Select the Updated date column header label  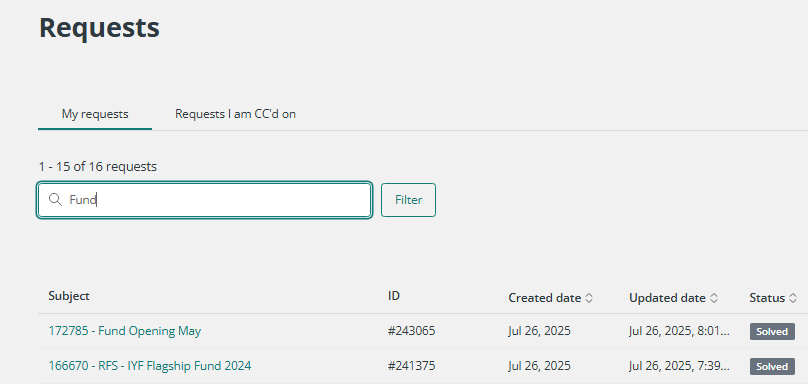click(667, 298)
